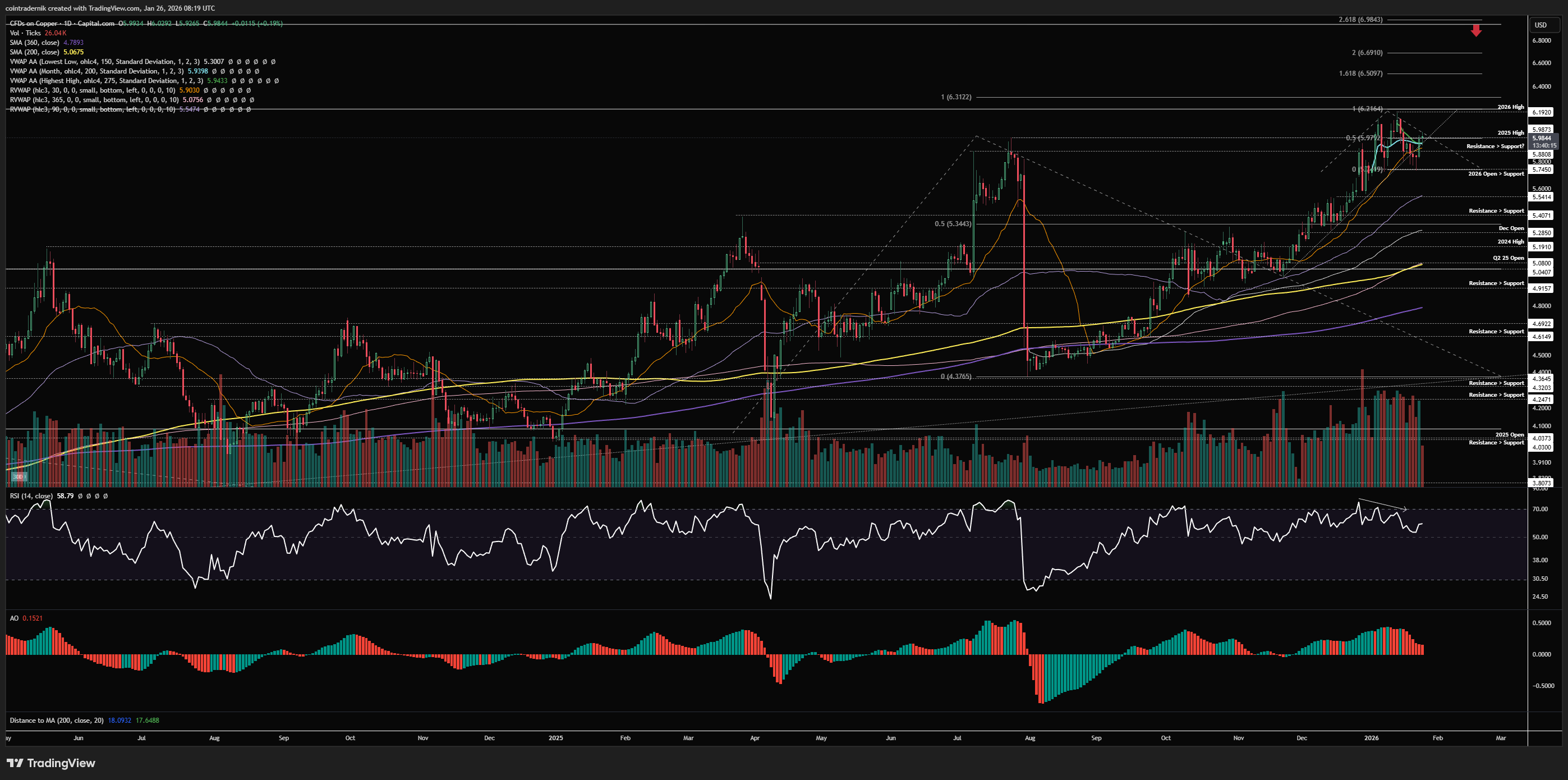Click the 5.7450 price axis label
The height and width of the screenshot is (780, 1568).
[x=1542, y=169]
